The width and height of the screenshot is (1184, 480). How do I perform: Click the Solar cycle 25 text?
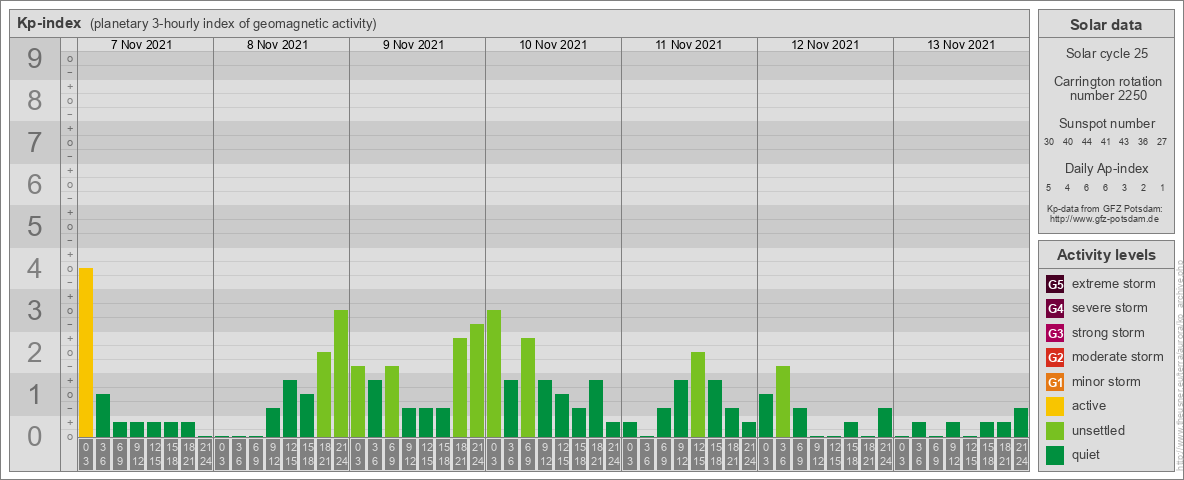click(1106, 54)
